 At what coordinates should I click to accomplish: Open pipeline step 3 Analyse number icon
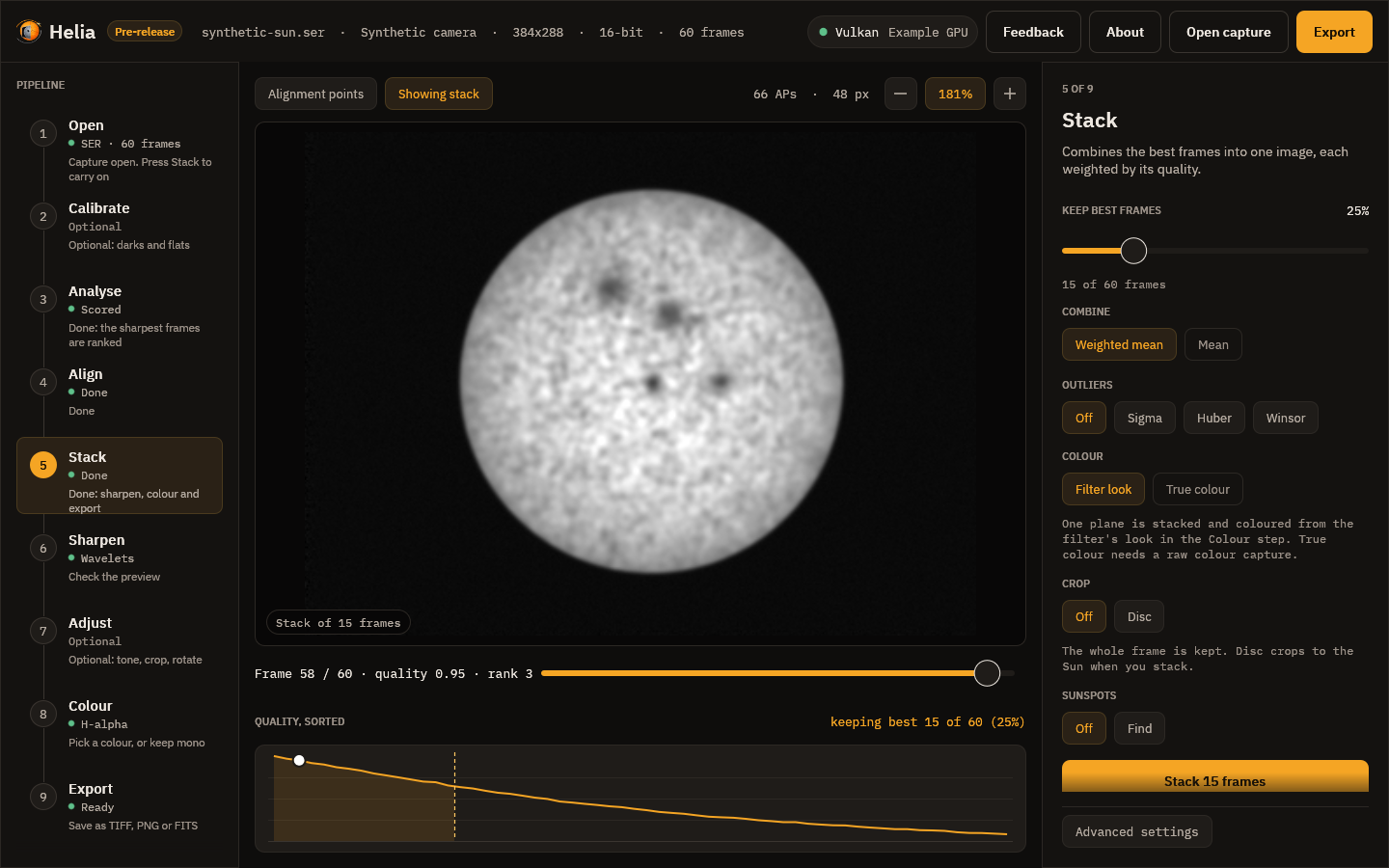click(42, 299)
